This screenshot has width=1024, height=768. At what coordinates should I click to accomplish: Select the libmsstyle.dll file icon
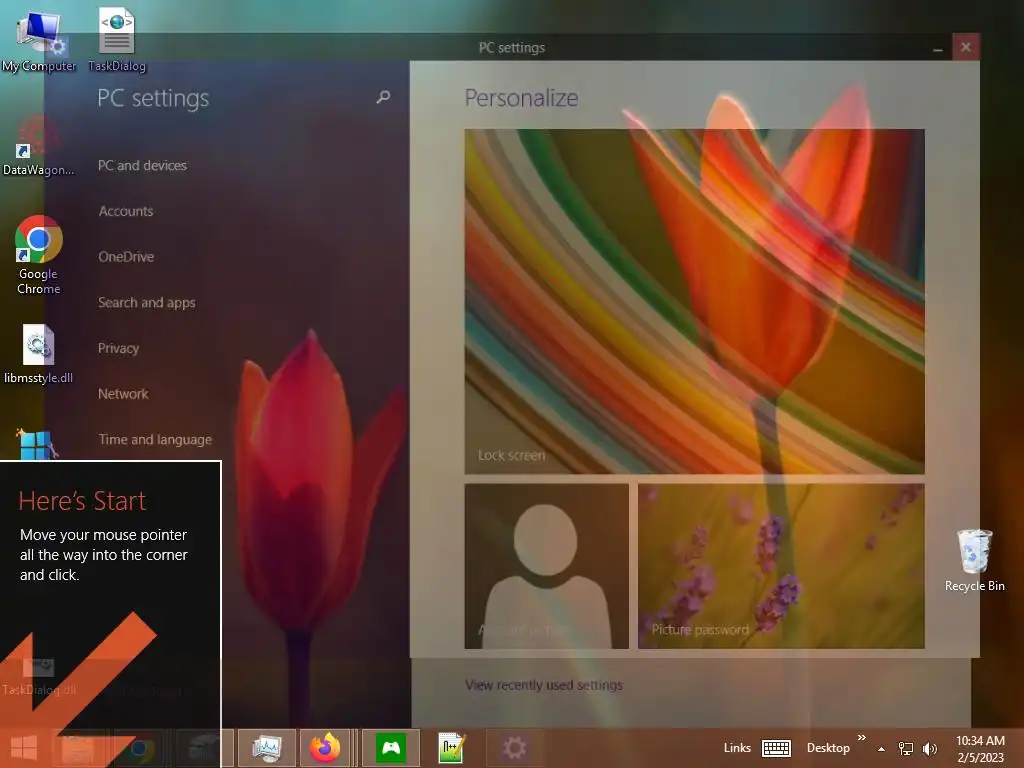coord(39,354)
